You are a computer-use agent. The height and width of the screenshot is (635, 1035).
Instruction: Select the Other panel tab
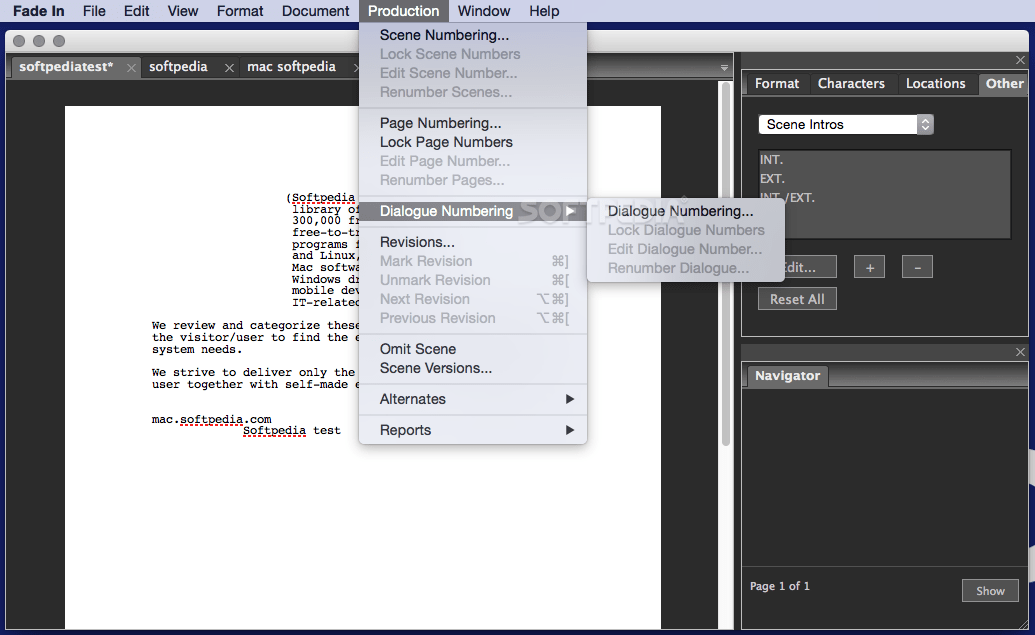click(1004, 84)
